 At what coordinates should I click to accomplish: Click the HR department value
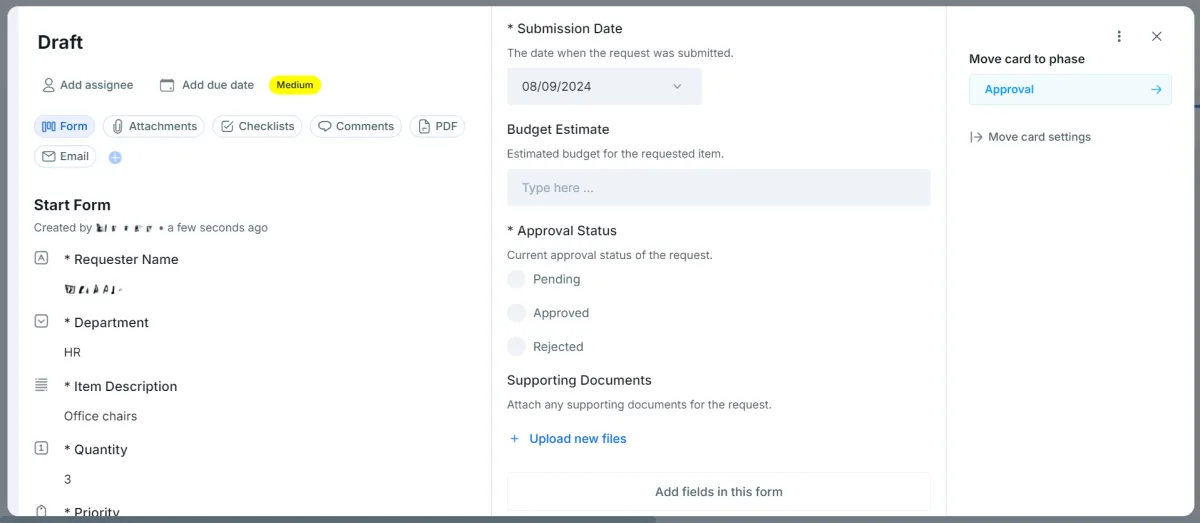(x=72, y=352)
